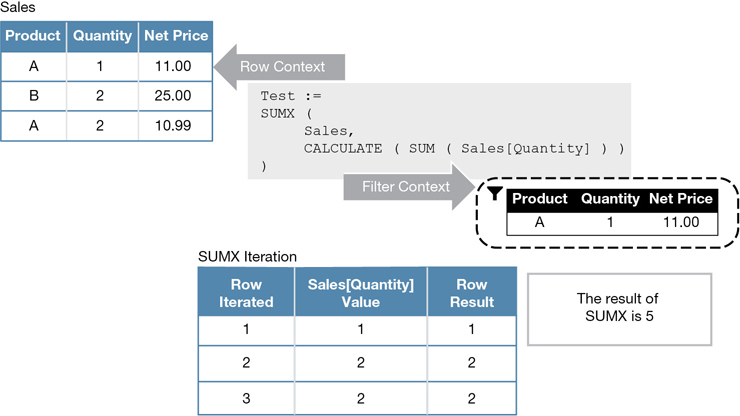The image size is (740, 416).
Task: Select Quantity header in black filter table
Action: pyautogui.click(x=610, y=199)
